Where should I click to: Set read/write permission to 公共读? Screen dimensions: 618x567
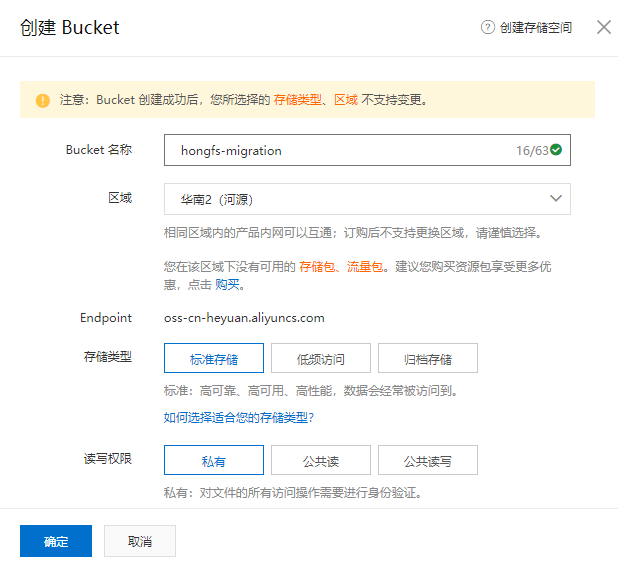click(x=320, y=460)
